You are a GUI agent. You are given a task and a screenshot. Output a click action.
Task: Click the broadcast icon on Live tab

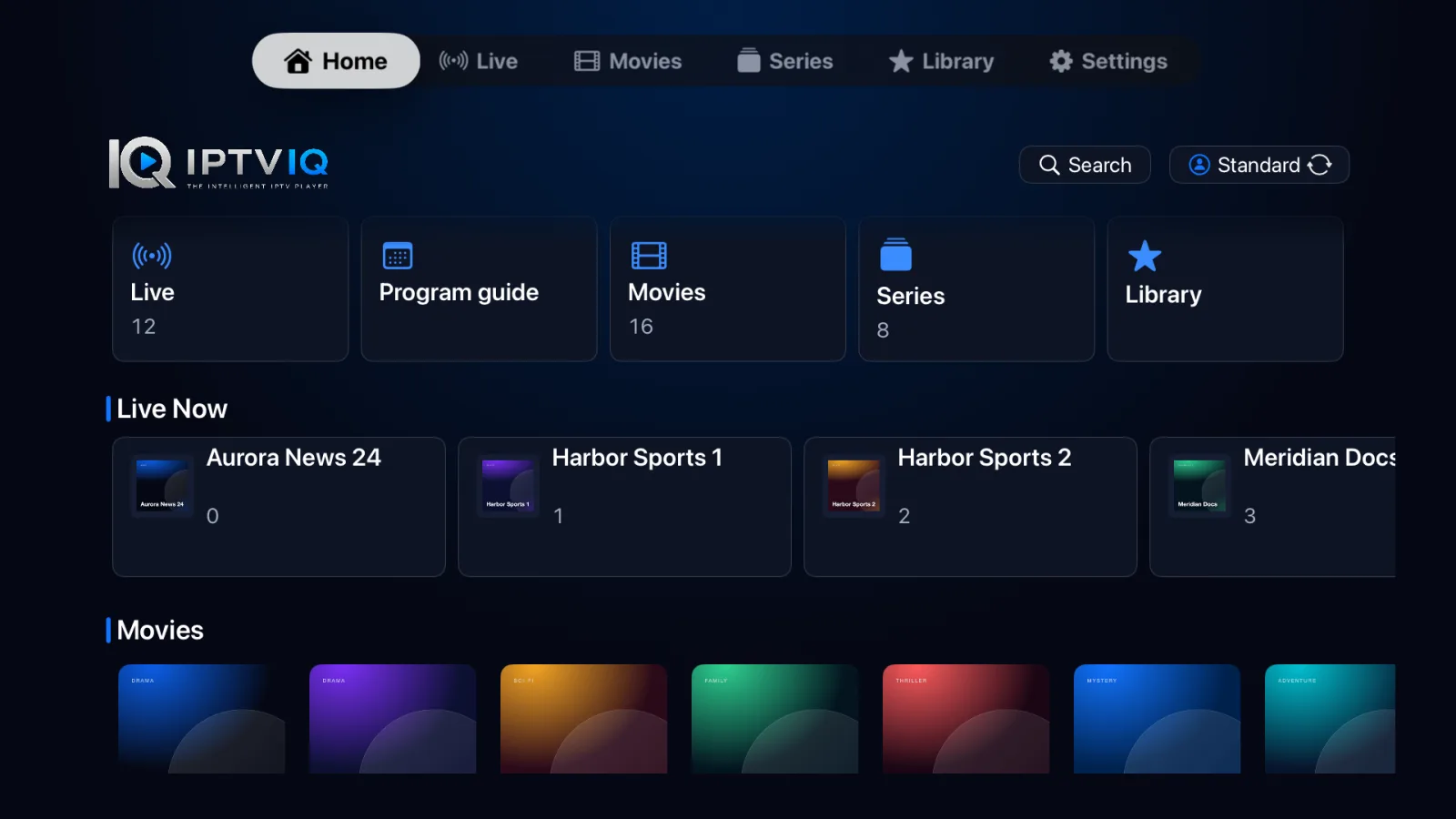[x=453, y=61]
